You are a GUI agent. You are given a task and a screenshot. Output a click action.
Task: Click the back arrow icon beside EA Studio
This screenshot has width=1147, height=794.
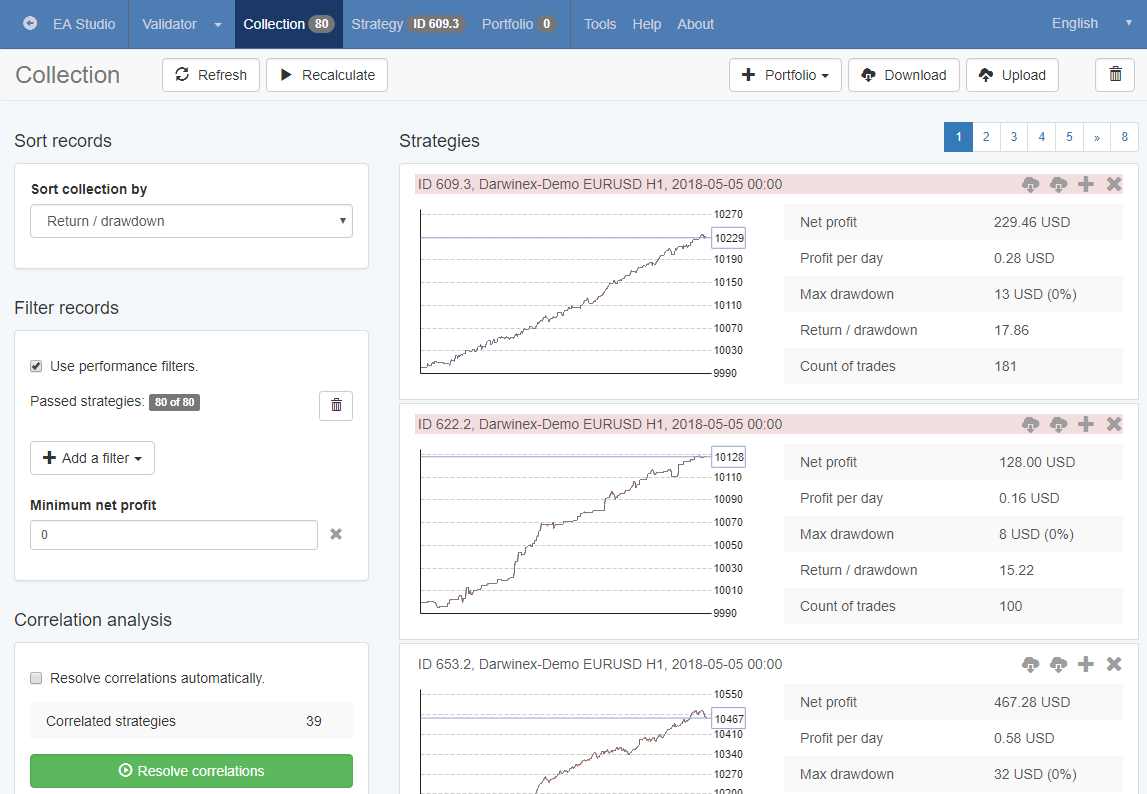coord(30,23)
